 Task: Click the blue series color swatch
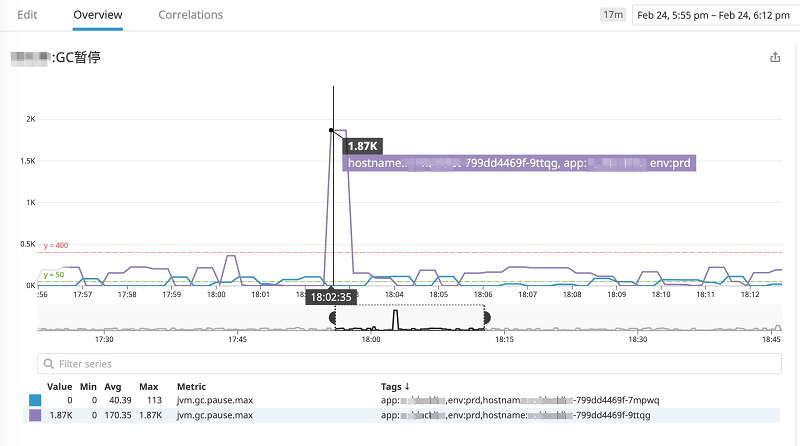pos(36,400)
